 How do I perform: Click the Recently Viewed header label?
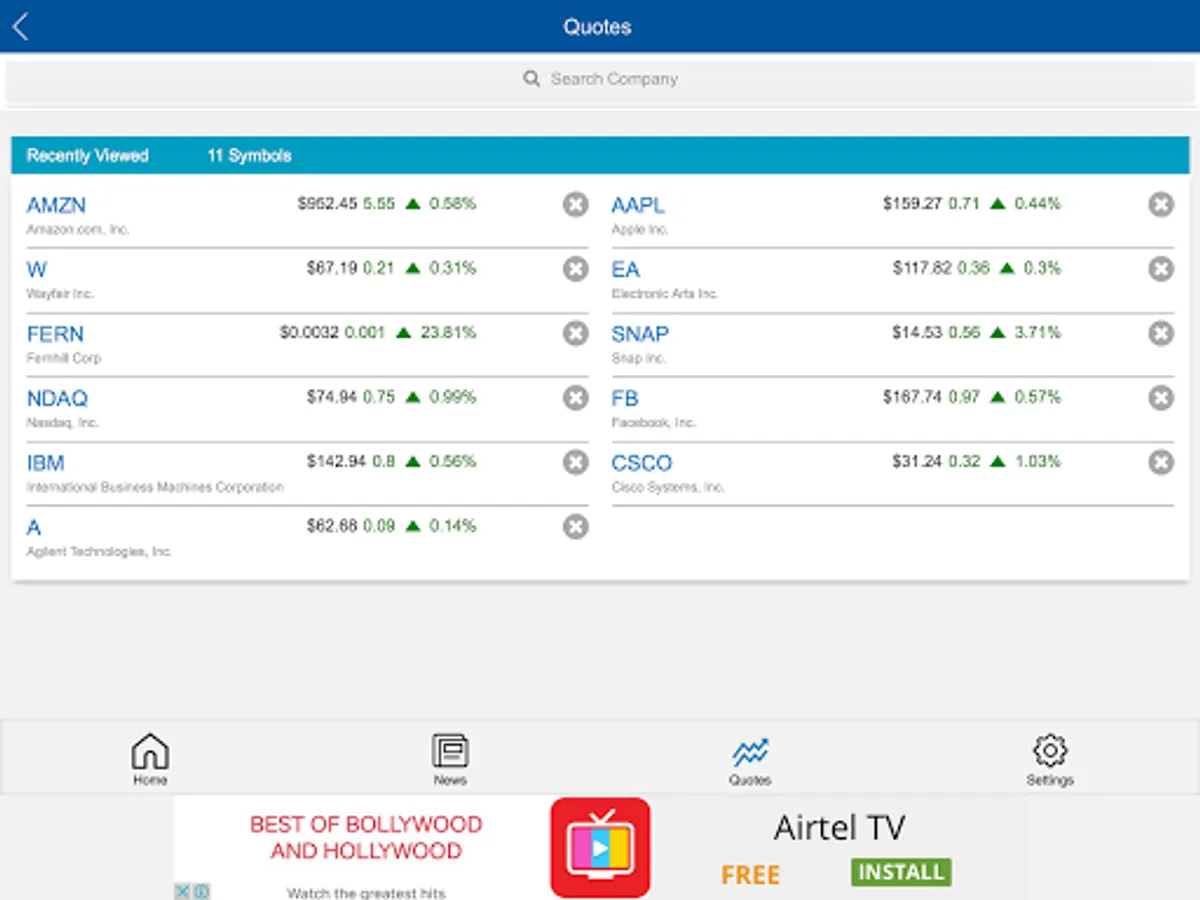(x=87, y=156)
